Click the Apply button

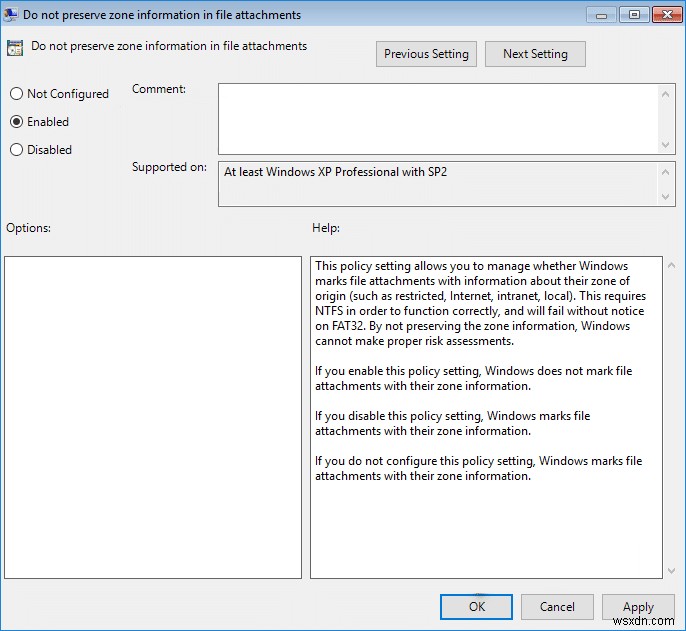click(x=638, y=606)
